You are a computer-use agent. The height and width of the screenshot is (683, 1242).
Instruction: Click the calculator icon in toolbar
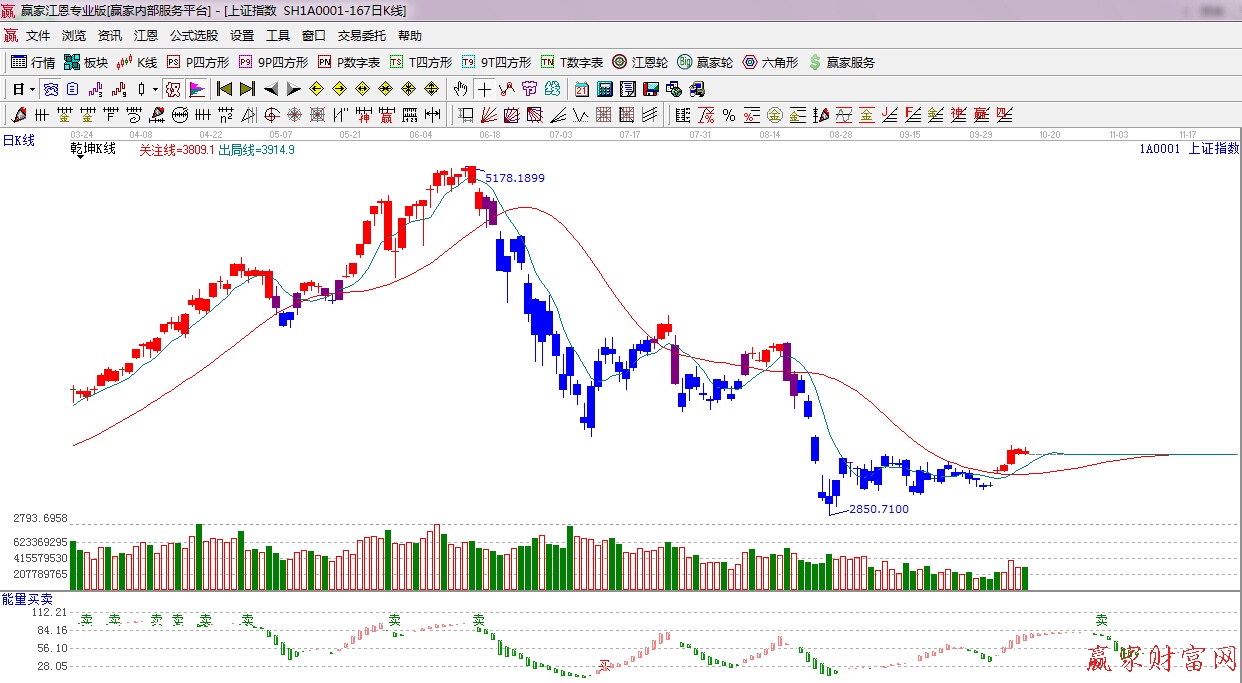pos(604,89)
